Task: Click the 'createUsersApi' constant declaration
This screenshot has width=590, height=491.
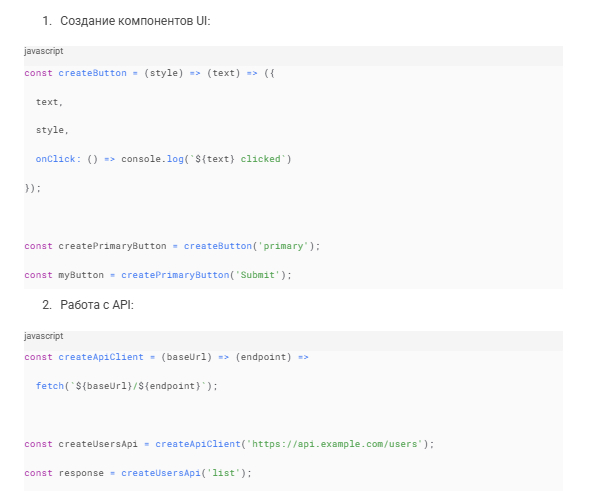Action: [x=98, y=444]
